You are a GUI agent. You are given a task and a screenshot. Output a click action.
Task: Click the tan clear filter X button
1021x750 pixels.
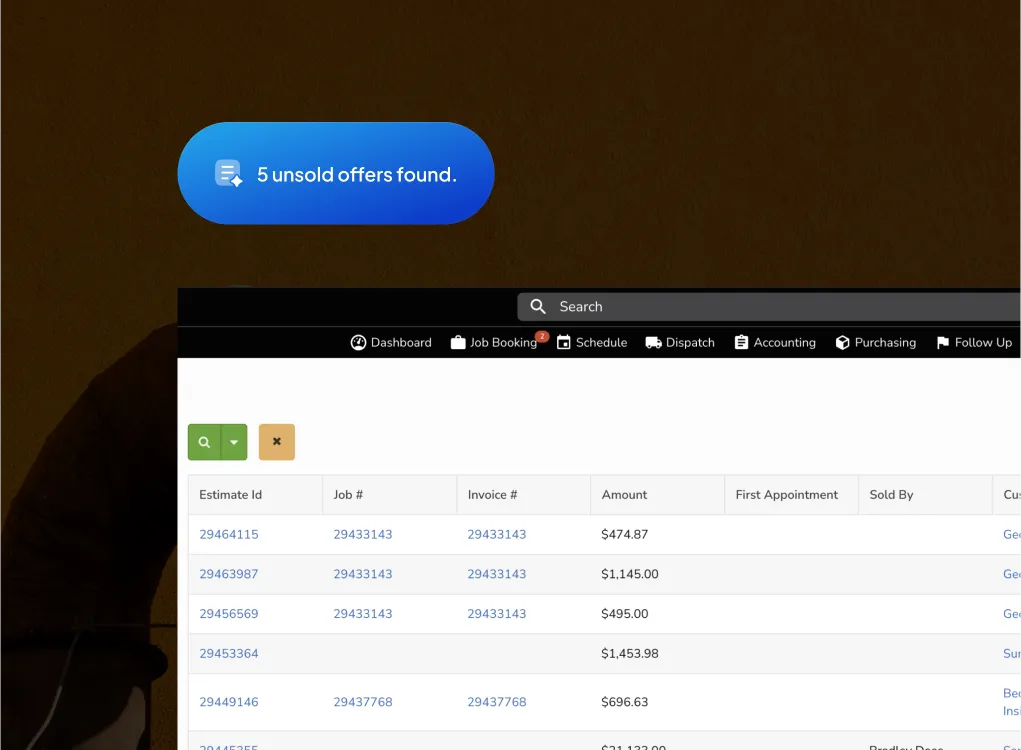coord(277,442)
